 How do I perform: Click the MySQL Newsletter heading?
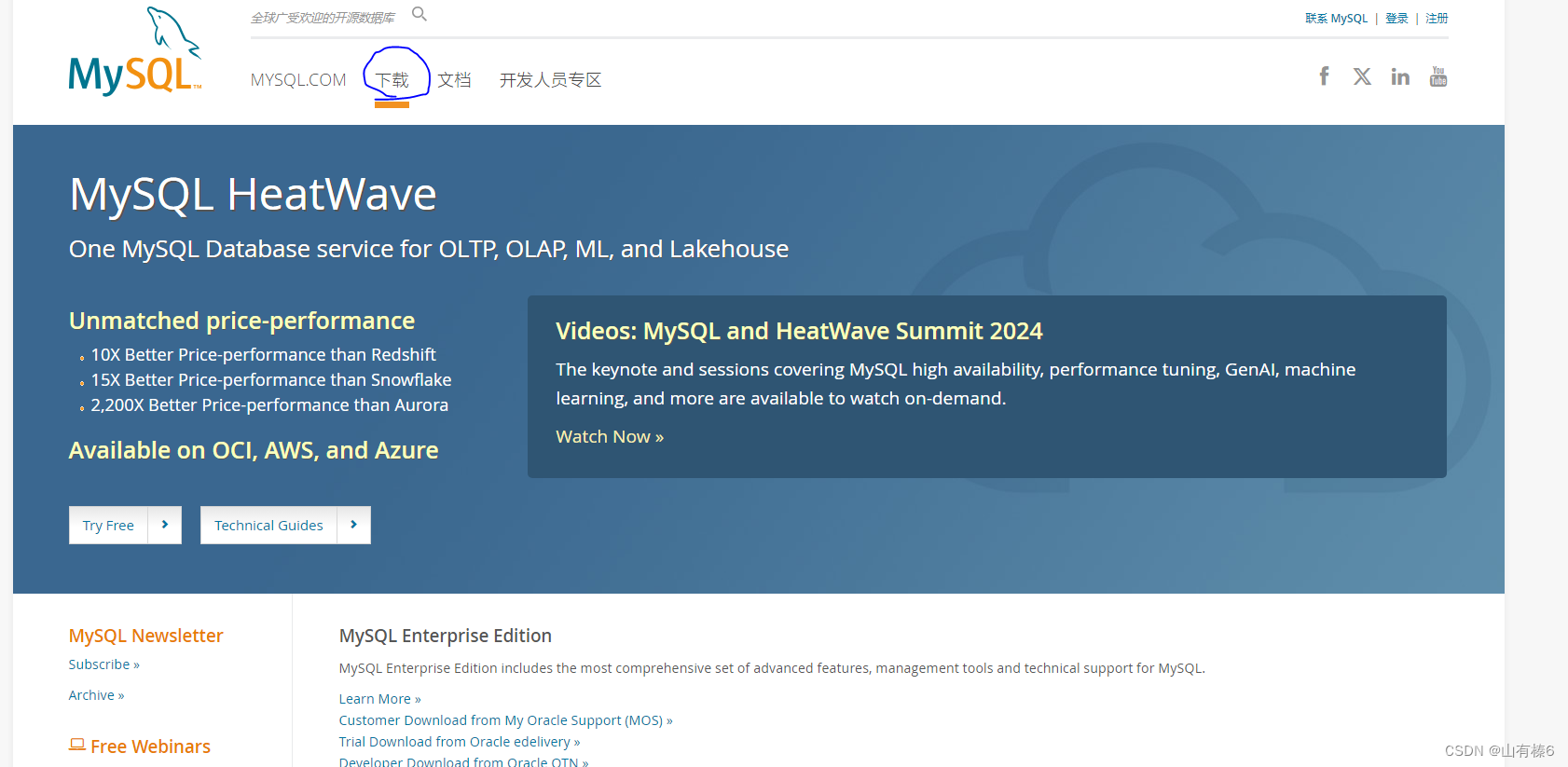[x=145, y=636]
